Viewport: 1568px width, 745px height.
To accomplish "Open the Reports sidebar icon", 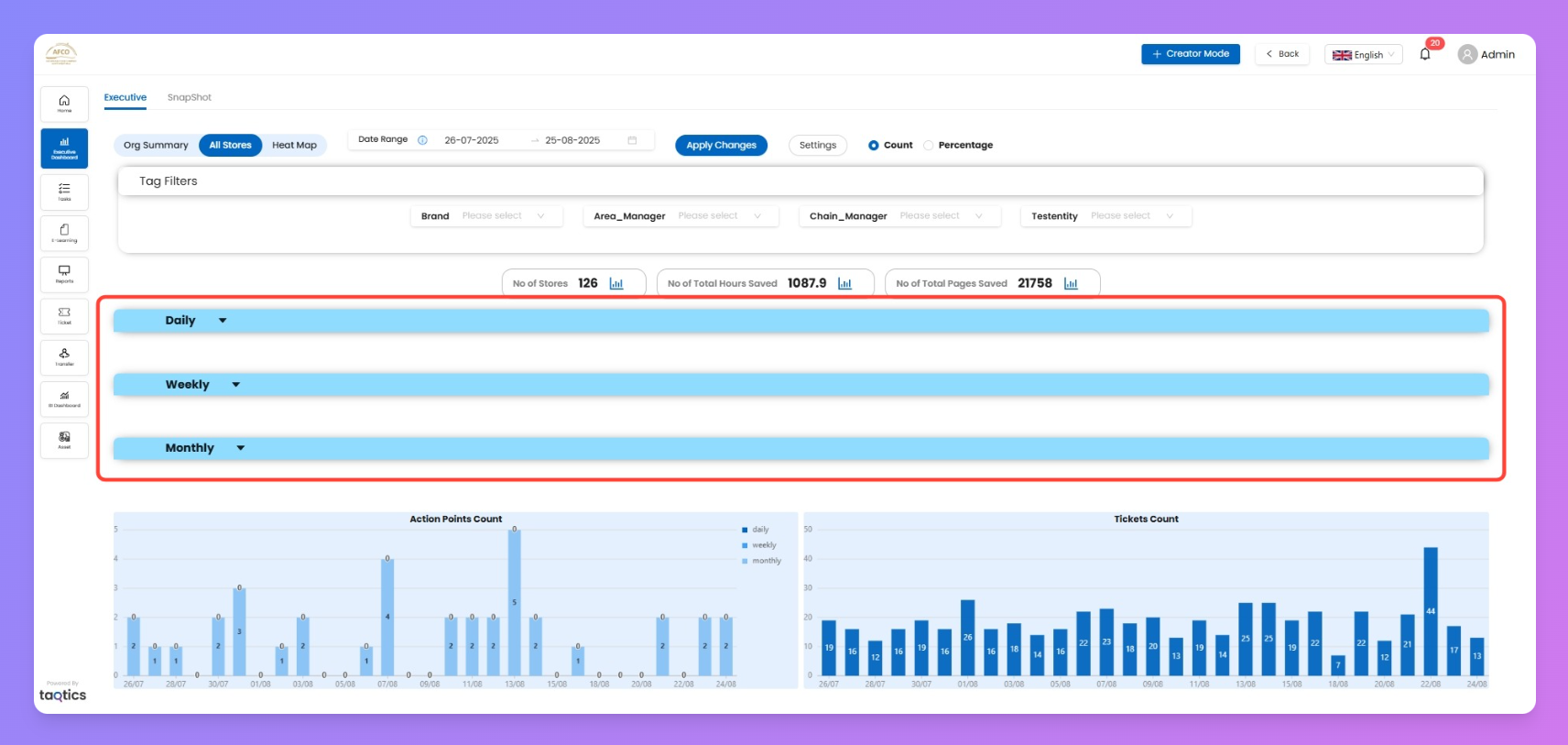I will (x=64, y=274).
